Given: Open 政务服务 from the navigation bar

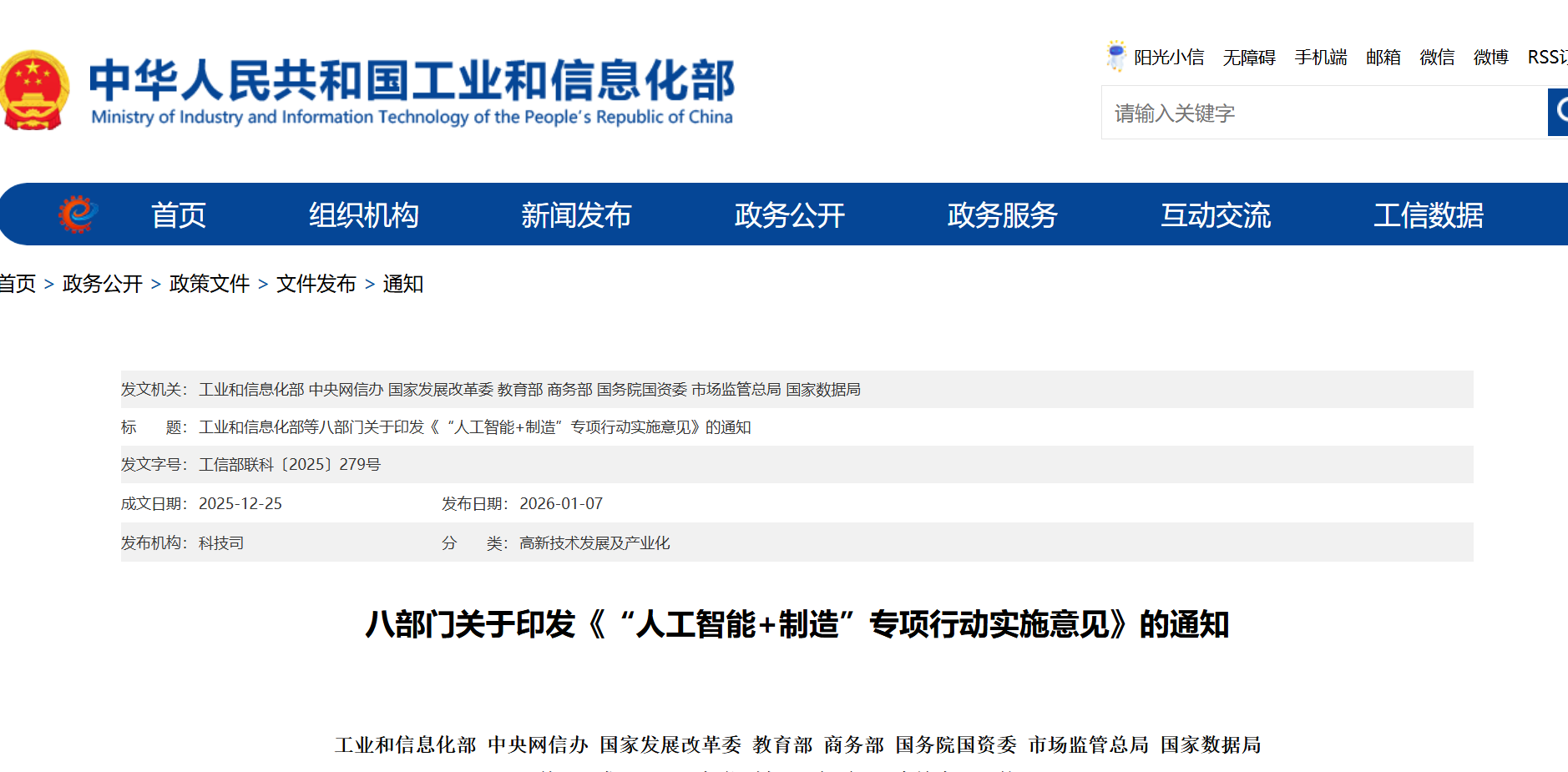Looking at the screenshot, I should pos(1002,215).
